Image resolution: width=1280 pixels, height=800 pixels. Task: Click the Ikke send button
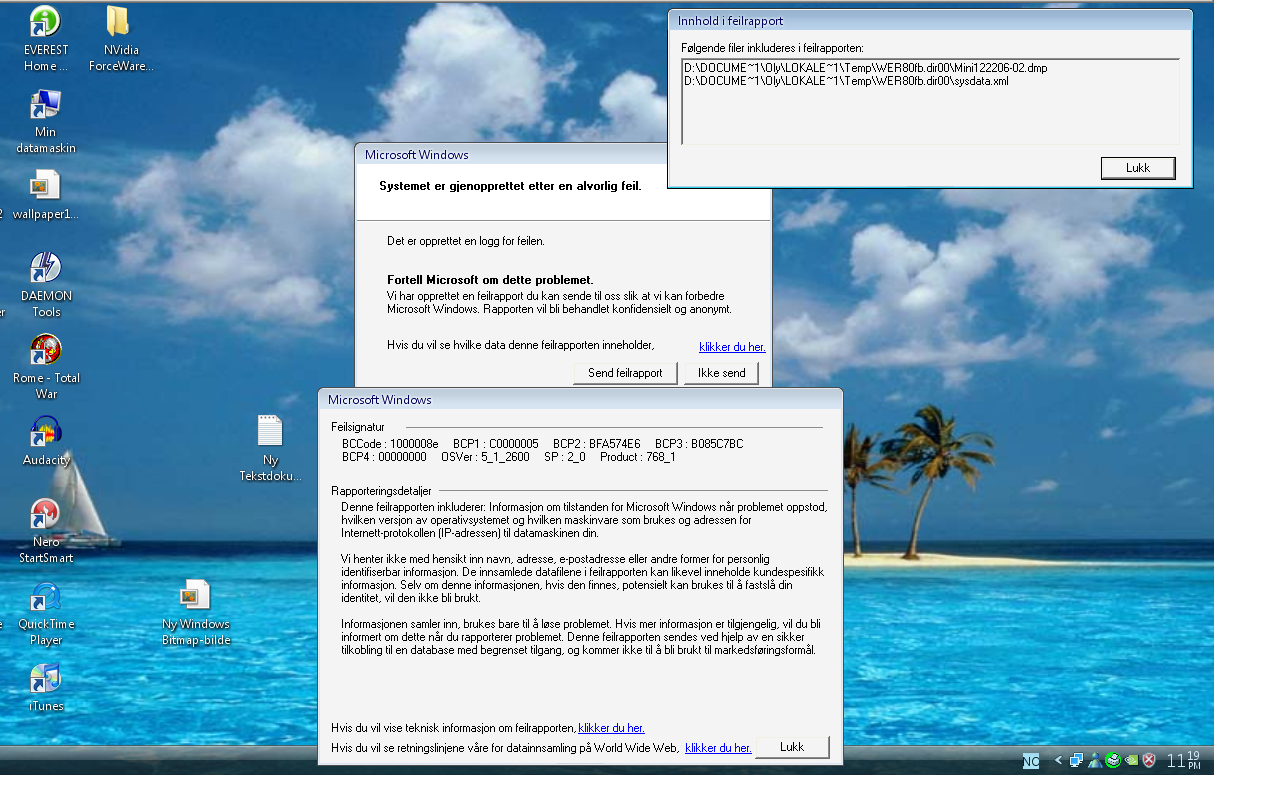click(x=721, y=373)
